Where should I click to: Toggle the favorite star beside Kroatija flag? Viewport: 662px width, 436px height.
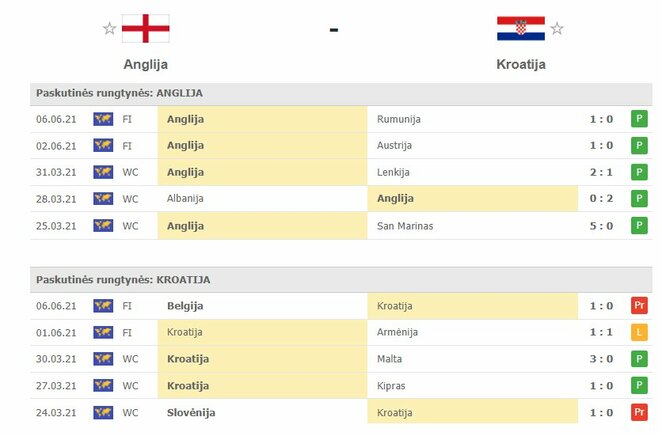point(557,29)
